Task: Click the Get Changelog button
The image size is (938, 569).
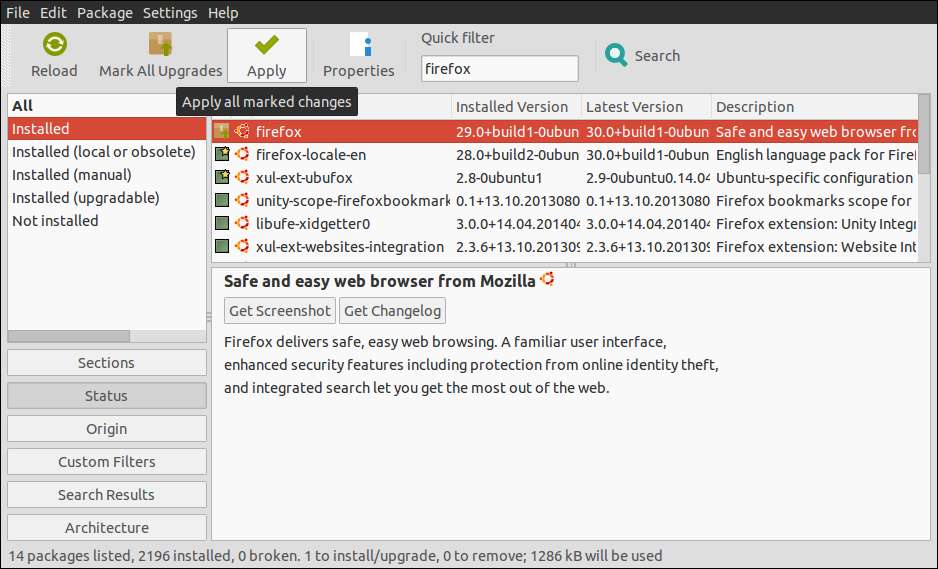Action: click(x=392, y=311)
